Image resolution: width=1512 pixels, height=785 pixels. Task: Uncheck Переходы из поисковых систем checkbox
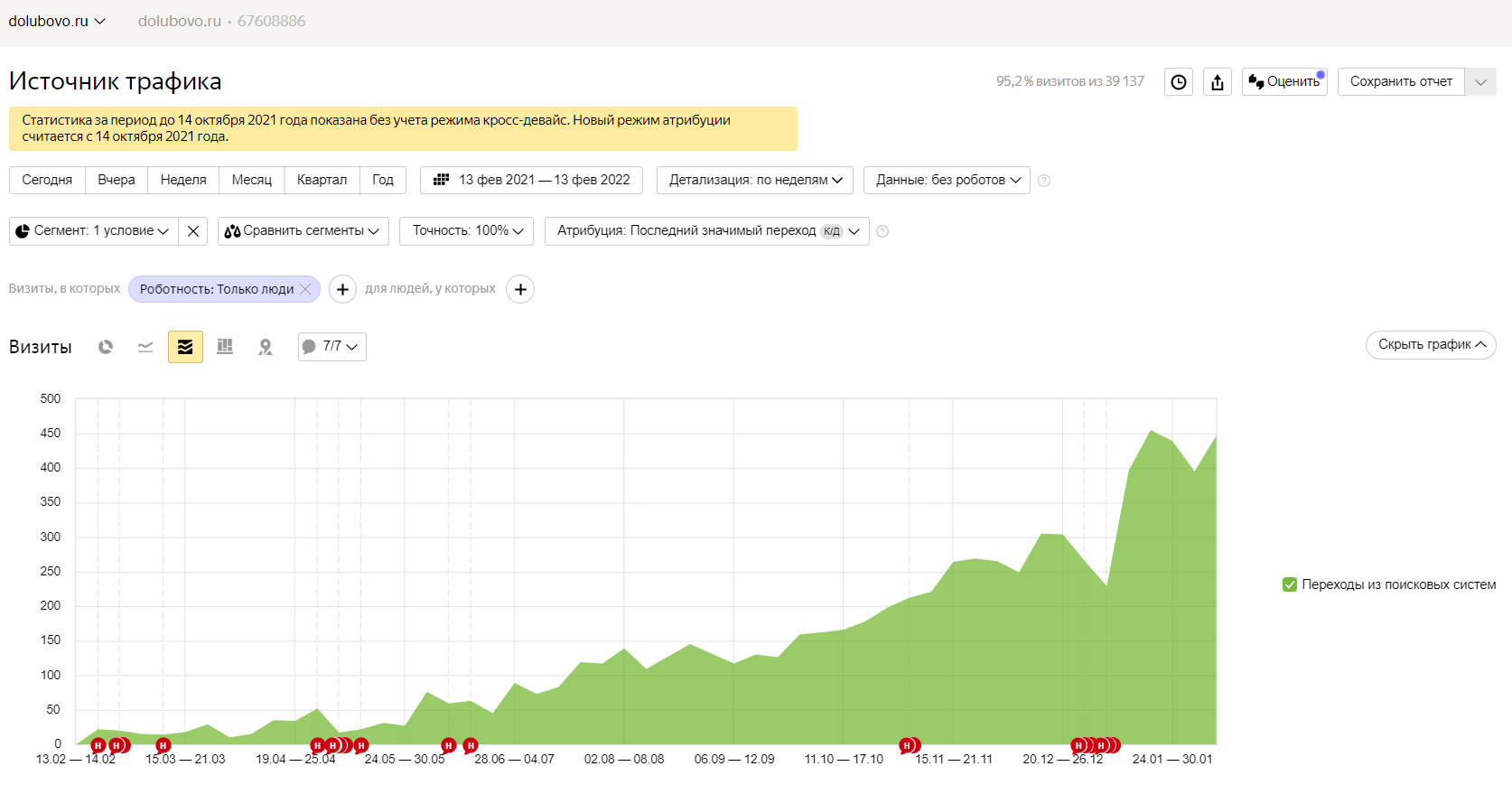point(1290,584)
